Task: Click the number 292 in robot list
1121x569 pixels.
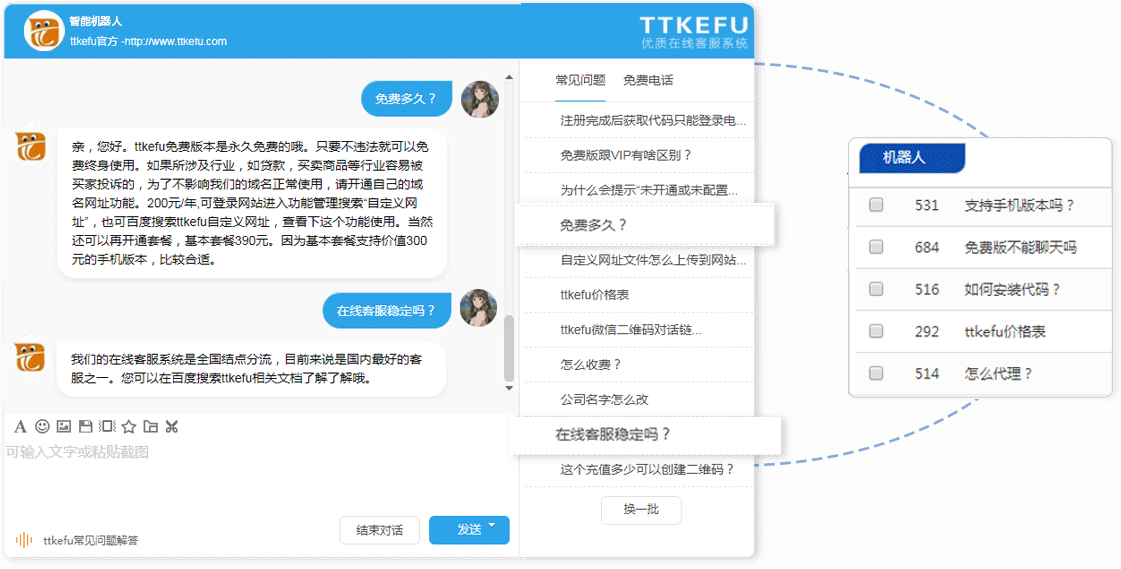Action: (927, 332)
